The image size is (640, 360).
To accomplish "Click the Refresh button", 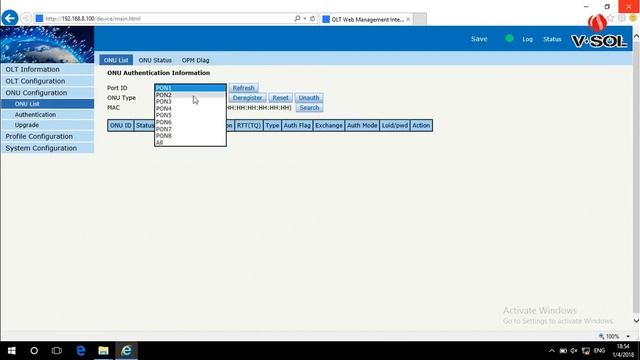I will (x=243, y=88).
